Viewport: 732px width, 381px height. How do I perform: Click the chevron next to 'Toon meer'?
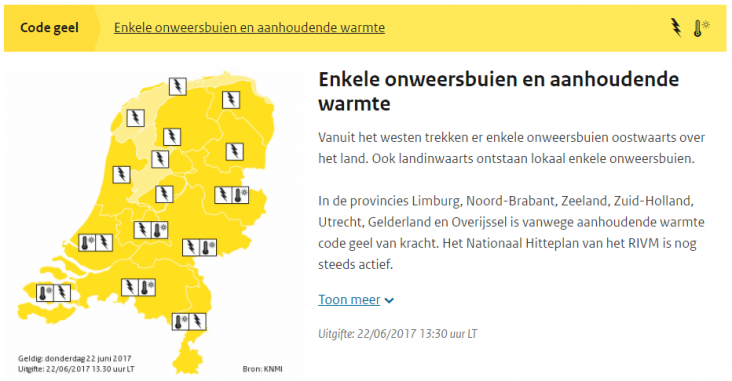(389, 301)
